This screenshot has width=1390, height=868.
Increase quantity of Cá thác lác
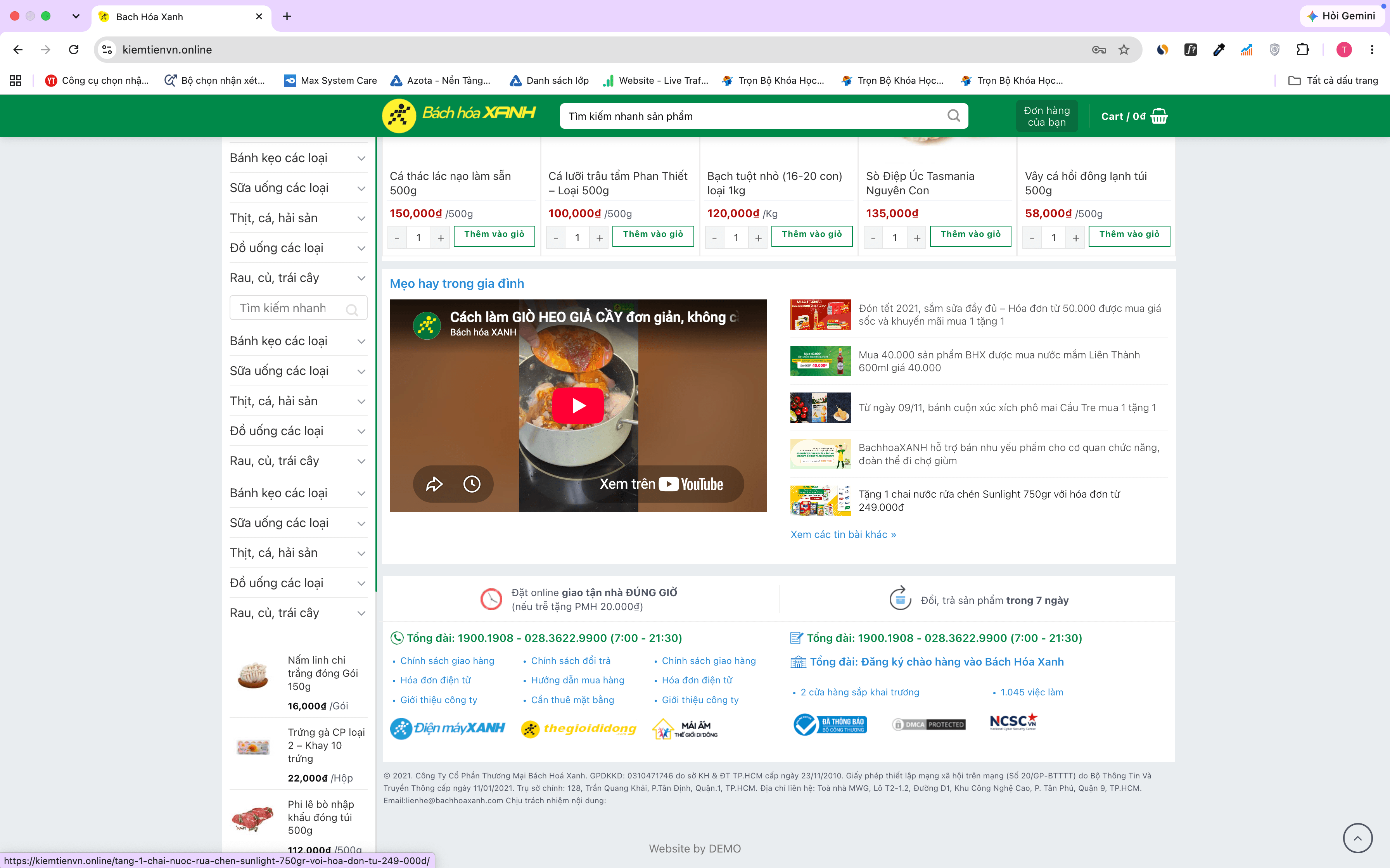tap(441, 238)
